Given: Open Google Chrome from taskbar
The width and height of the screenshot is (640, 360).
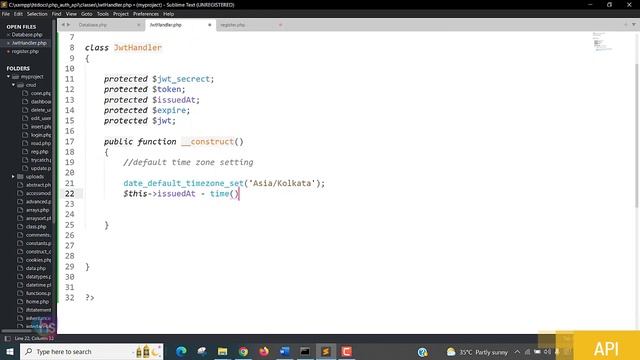Looking at the screenshot, I should [x=243, y=351].
